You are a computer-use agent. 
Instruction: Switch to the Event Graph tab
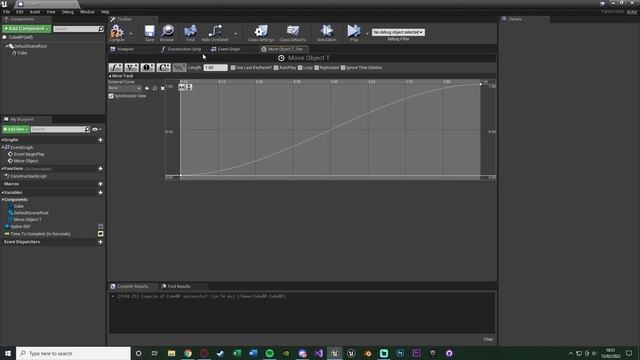point(226,49)
